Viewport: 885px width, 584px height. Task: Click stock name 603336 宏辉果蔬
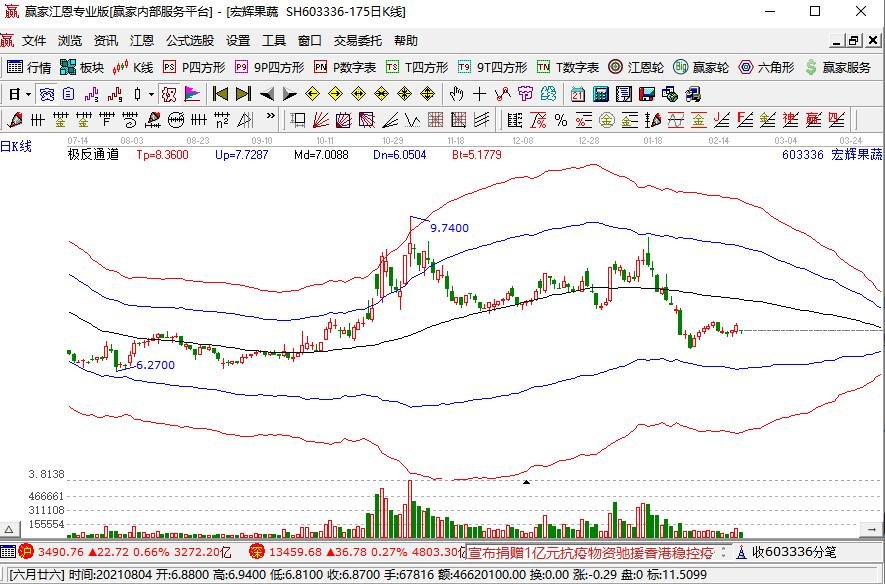pyautogui.click(x=832, y=155)
